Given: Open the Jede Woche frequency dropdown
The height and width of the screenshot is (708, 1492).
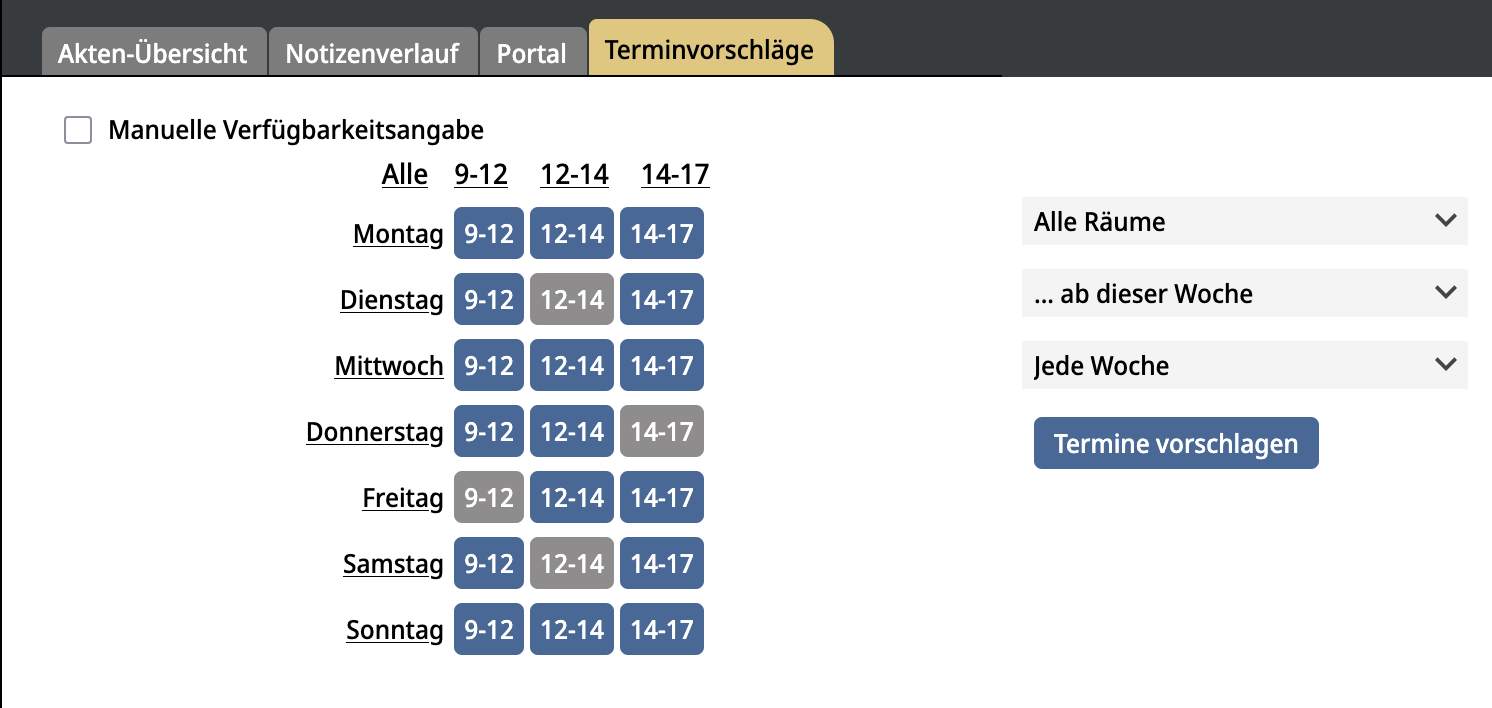Looking at the screenshot, I should pyautogui.click(x=1244, y=366).
